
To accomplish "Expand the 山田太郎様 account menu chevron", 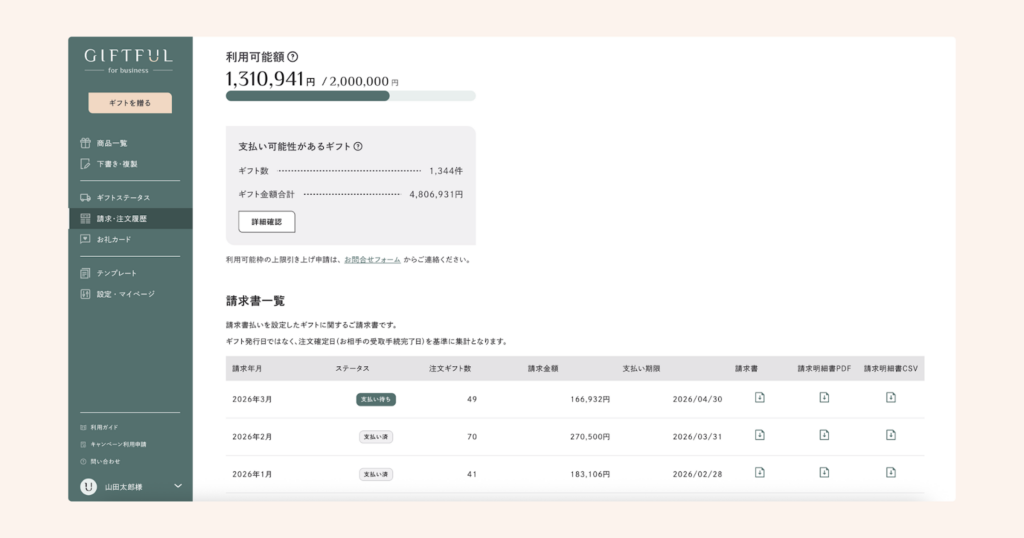I will pyautogui.click(x=178, y=486).
